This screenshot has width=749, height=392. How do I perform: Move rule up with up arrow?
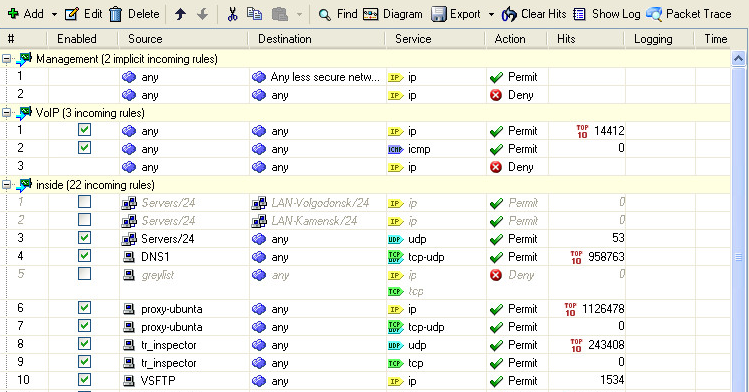click(x=180, y=14)
